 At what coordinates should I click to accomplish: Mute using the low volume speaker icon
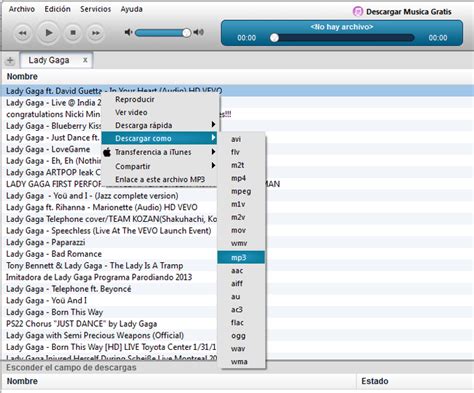(x=128, y=32)
